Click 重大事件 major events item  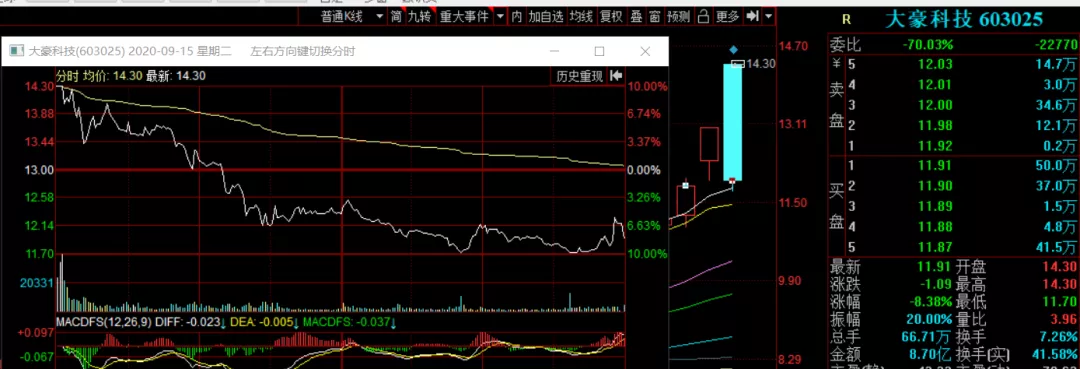(x=464, y=16)
